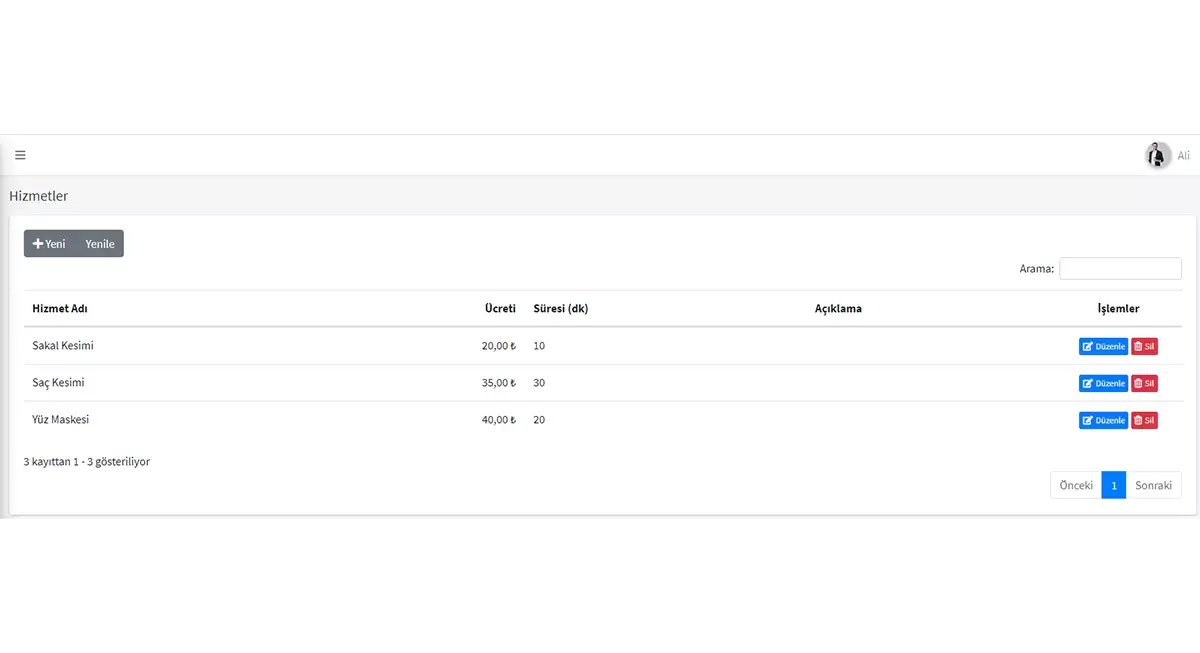
Task: Open the hamburger sidebar menu
Action: pos(20,155)
